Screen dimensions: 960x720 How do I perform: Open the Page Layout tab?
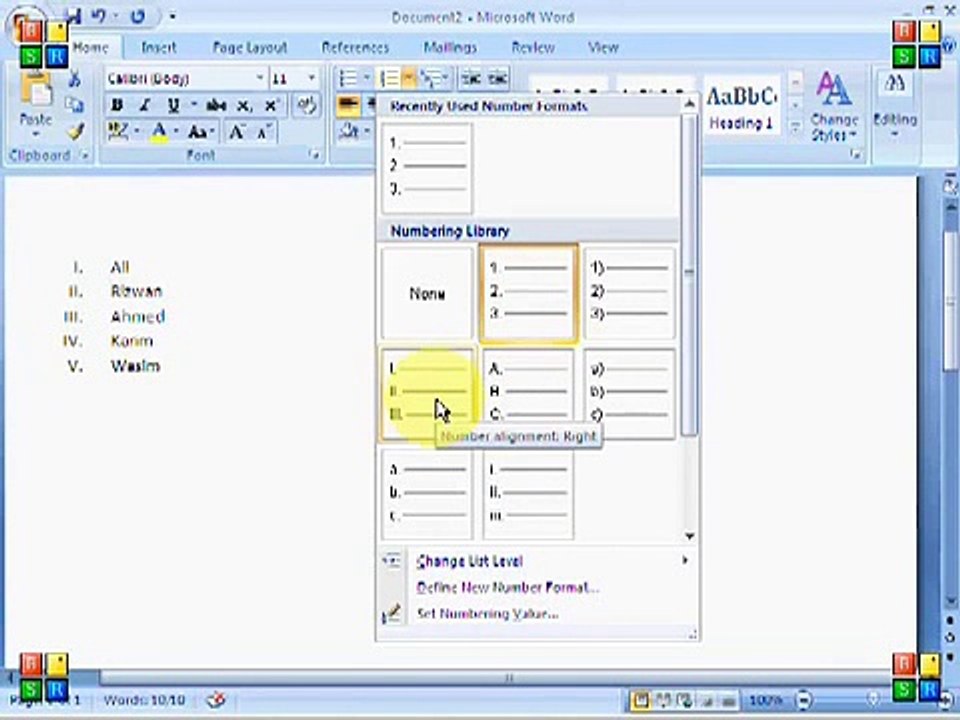[x=250, y=48]
